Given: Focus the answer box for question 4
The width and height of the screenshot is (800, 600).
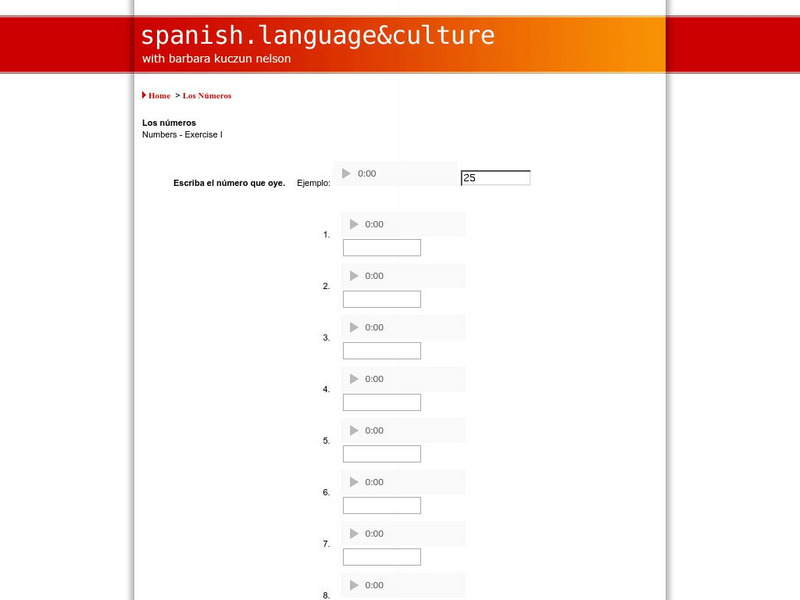Looking at the screenshot, I should click(382, 402).
